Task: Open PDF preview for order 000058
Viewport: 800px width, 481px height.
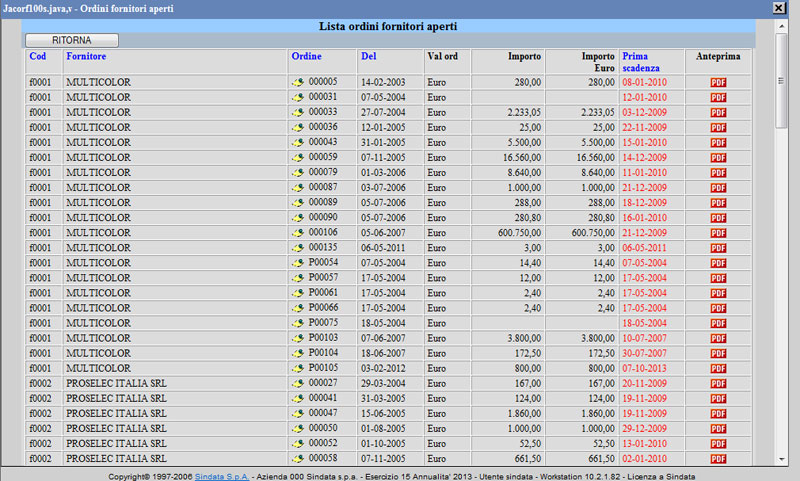Action: click(x=718, y=459)
